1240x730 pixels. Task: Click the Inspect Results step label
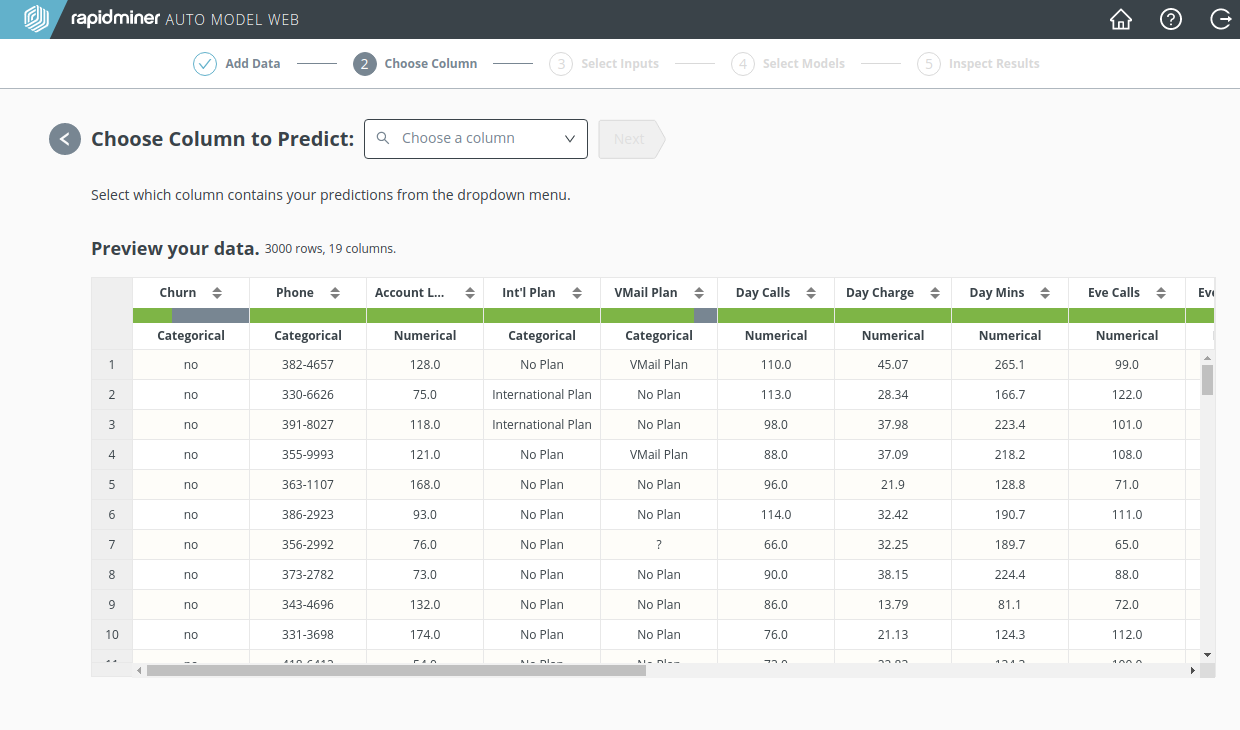pyautogui.click(x=993, y=64)
